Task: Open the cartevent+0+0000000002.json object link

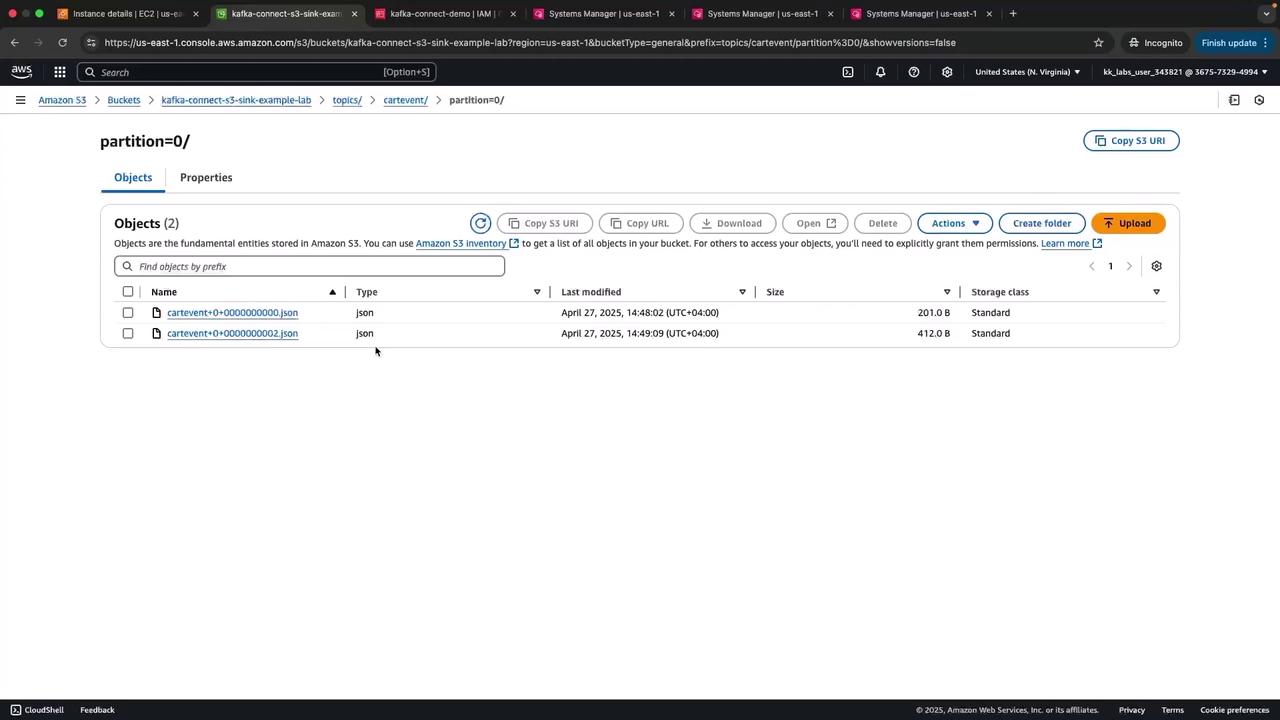Action: pyautogui.click(x=232, y=333)
